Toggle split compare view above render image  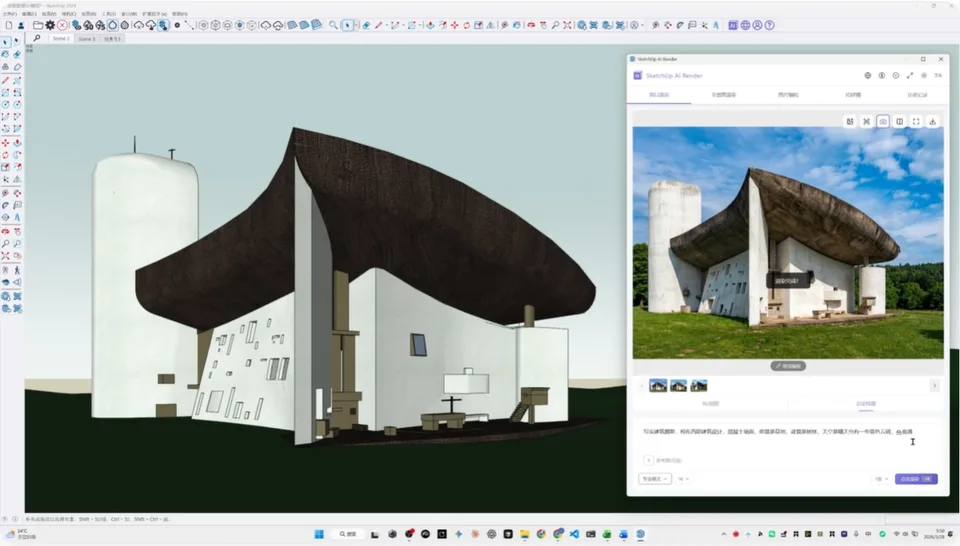(x=899, y=121)
